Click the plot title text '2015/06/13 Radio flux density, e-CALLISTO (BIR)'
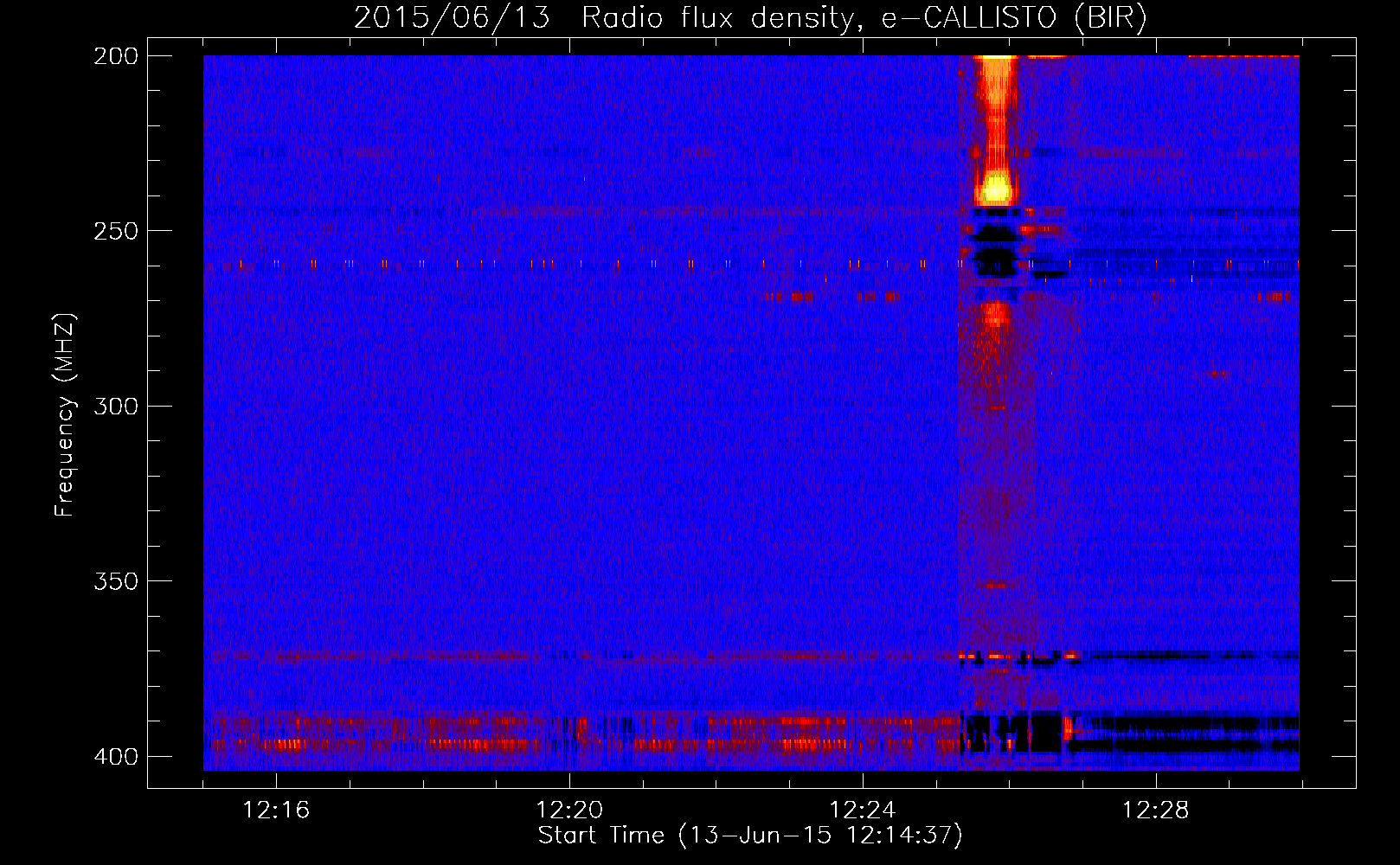 [750, 18]
